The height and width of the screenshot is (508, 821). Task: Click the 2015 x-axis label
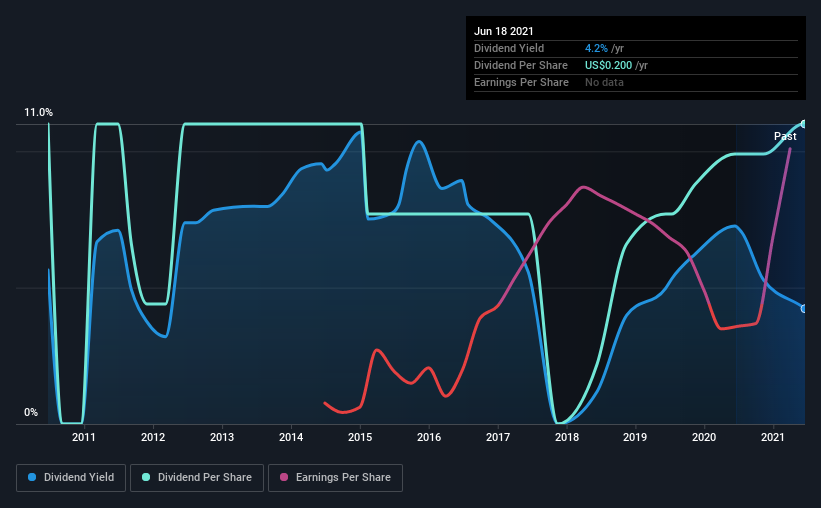[360, 437]
